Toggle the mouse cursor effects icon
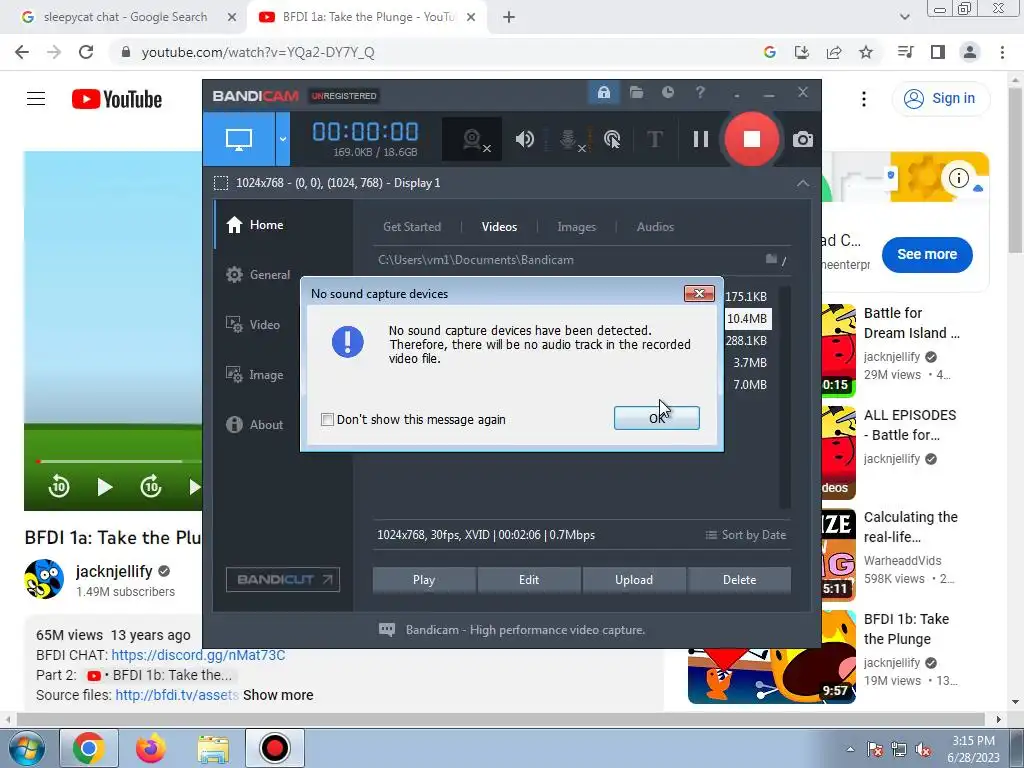 tap(612, 139)
